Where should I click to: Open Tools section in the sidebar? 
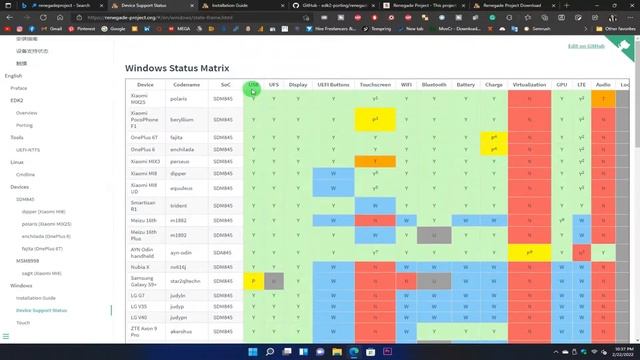17,138
